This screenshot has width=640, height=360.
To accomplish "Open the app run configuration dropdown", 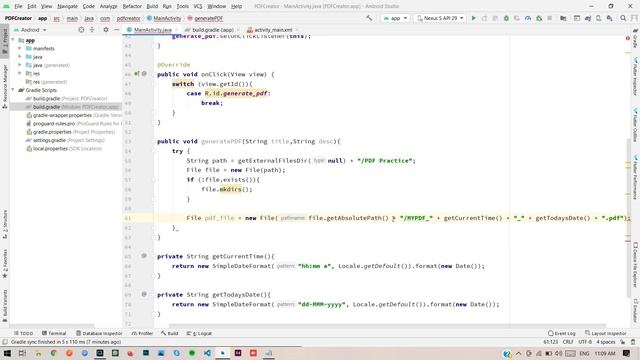I will click(x=395, y=18).
